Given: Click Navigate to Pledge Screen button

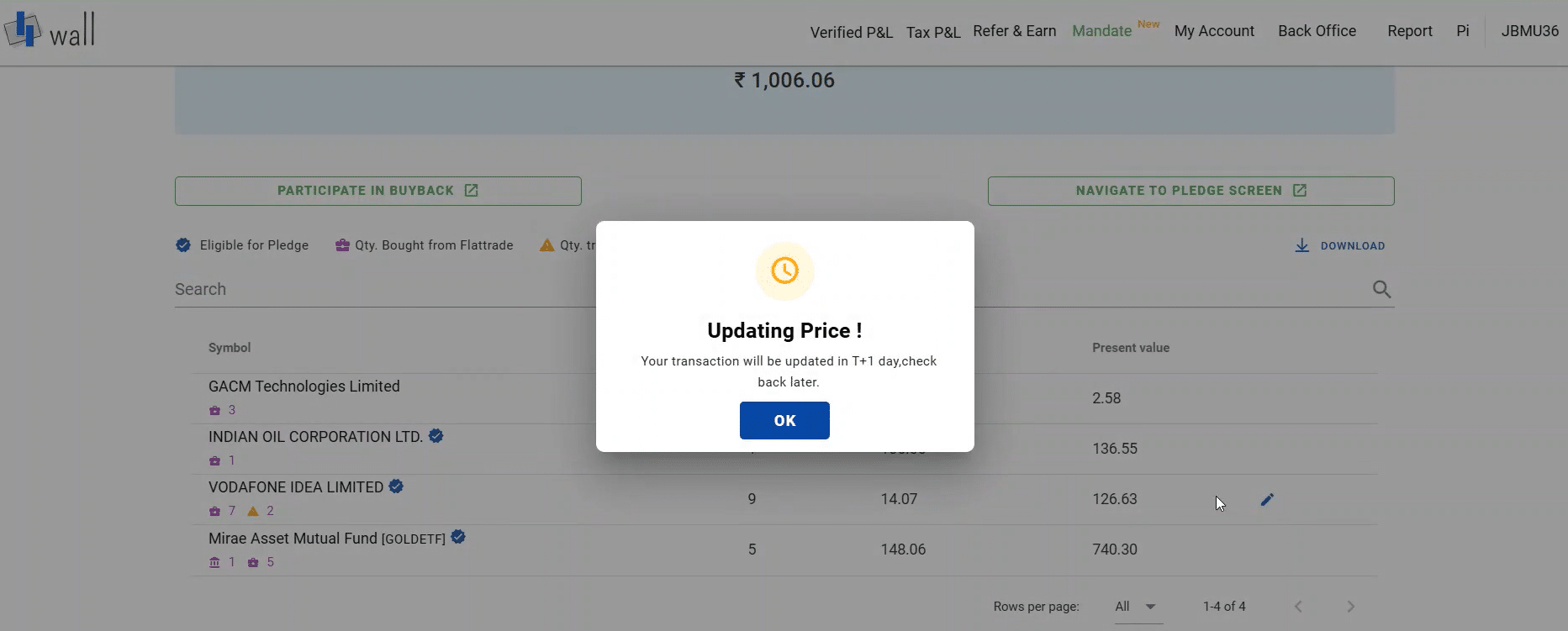Looking at the screenshot, I should click(1191, 191).
